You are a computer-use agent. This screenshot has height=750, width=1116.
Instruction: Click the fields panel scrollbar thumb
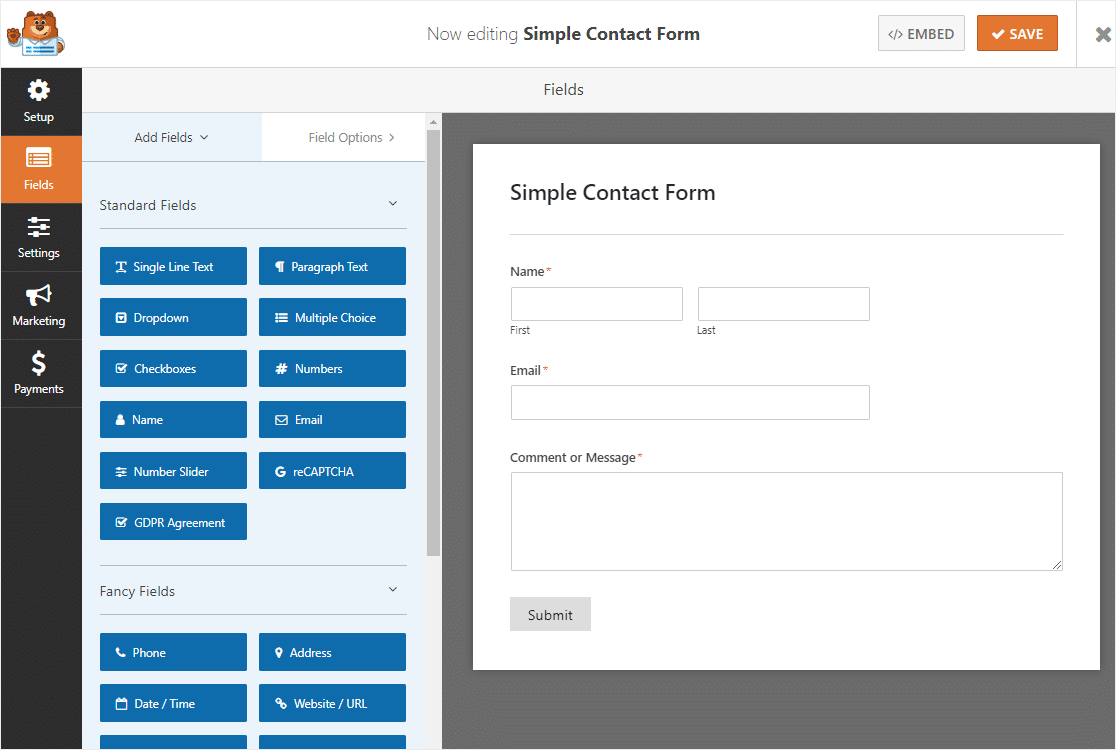(433, 342)
